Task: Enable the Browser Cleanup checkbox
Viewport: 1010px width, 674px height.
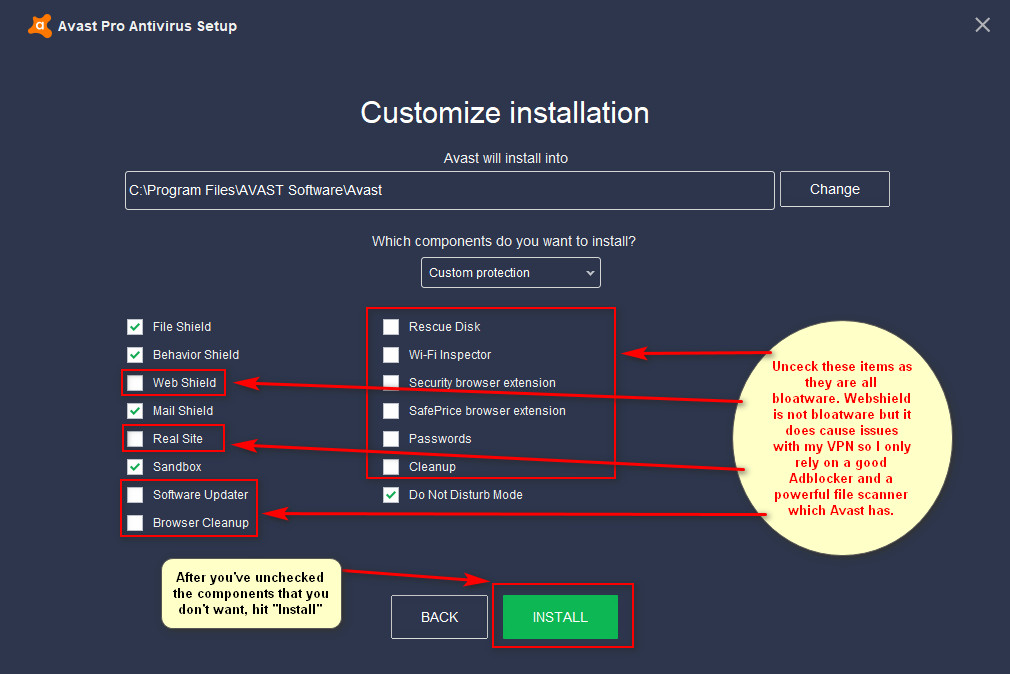Action: 135,523
